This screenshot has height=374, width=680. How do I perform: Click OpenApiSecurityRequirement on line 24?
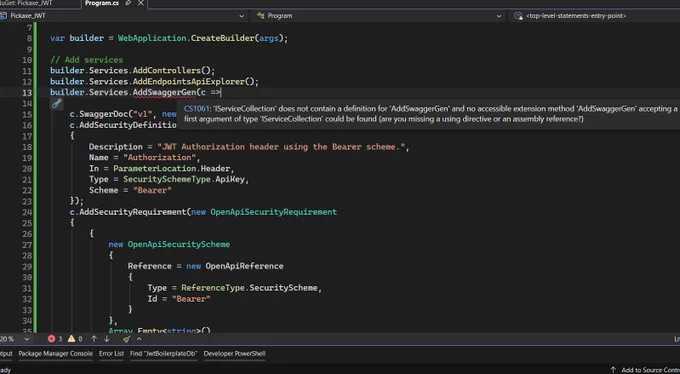pos(274,212)
